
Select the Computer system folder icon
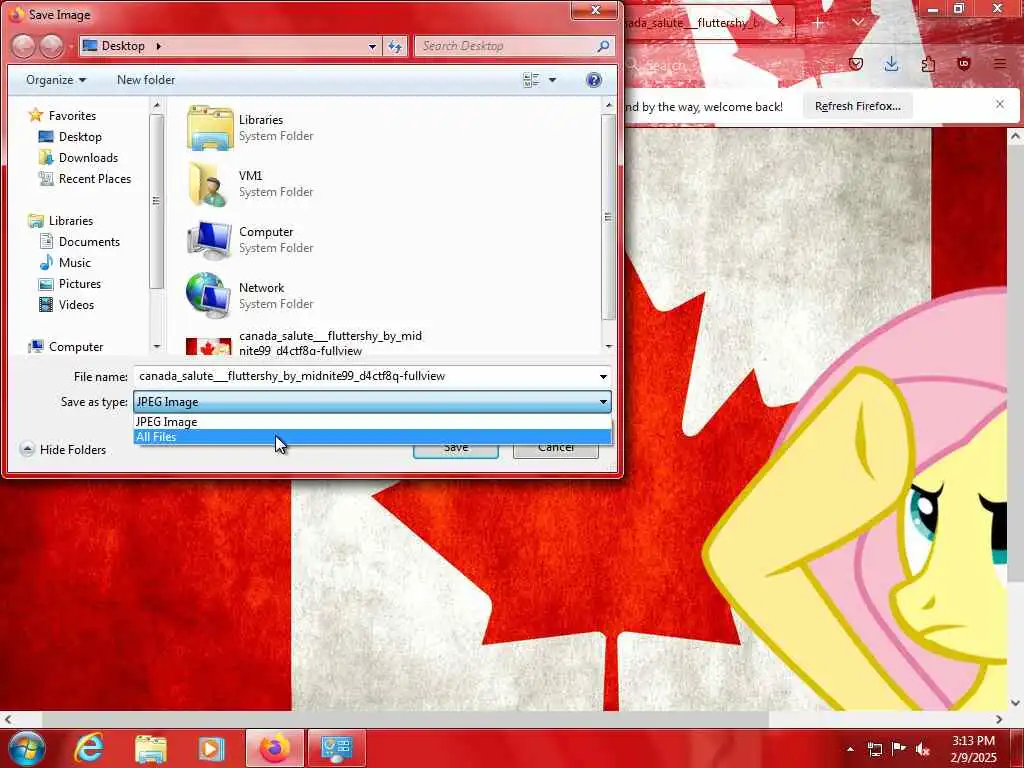[210, 240]
